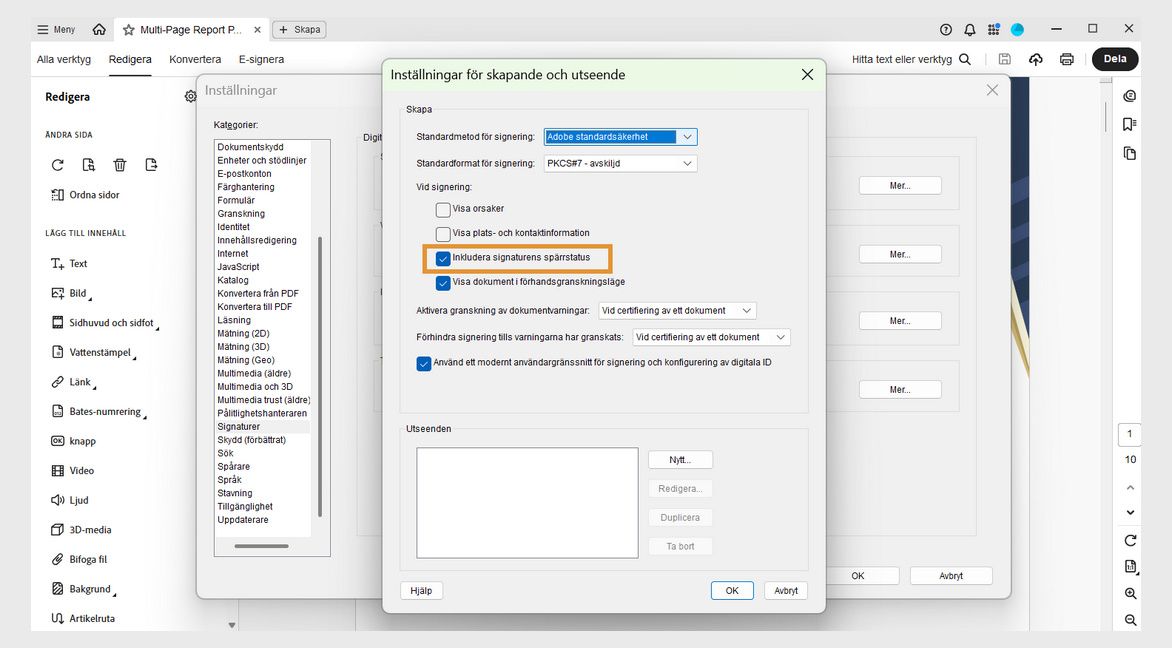Open page thumbnails copy icon
The image size is (1172, 648).
click(1129, 153)
